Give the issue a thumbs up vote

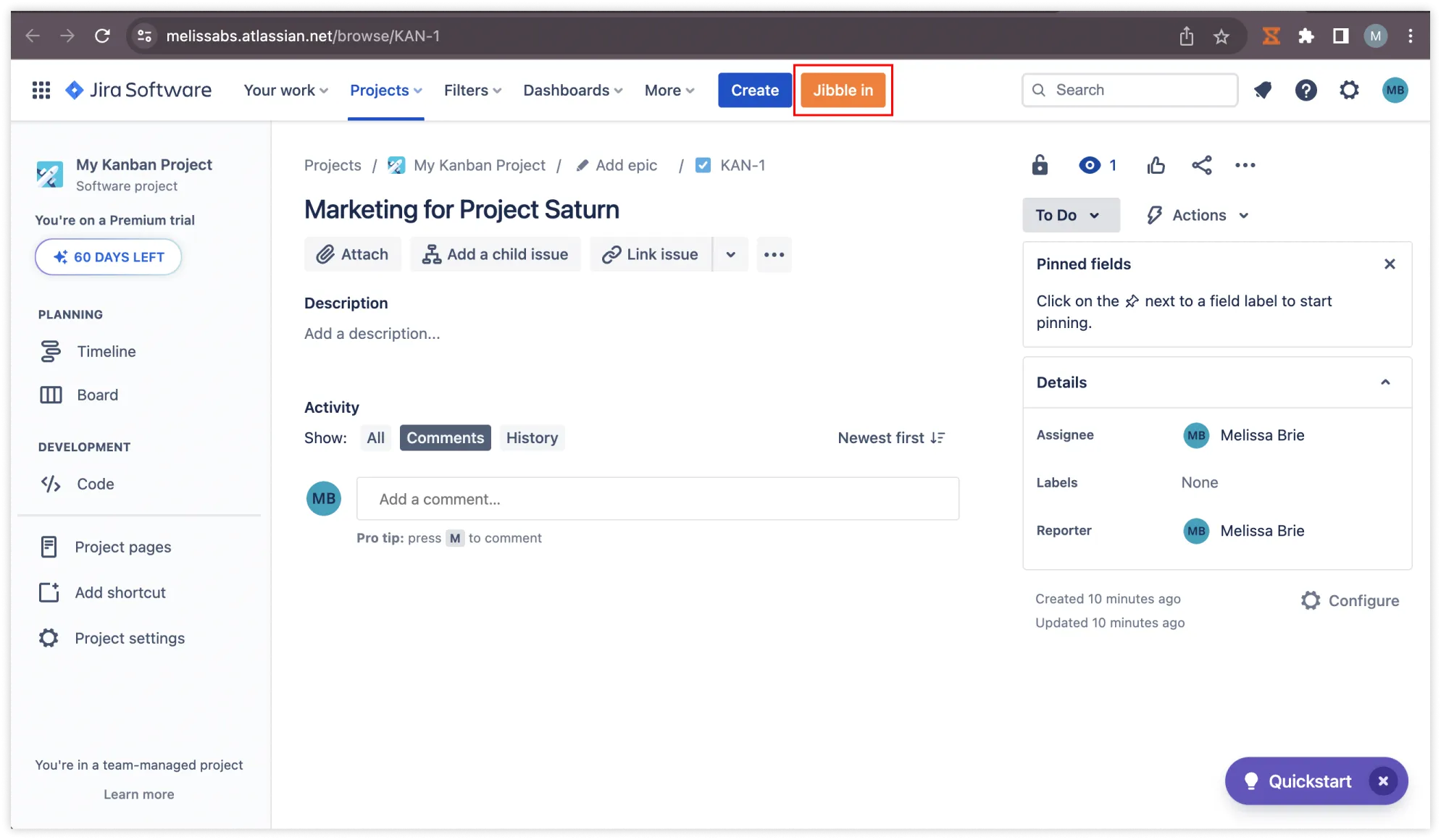click(x=1156, y=165)
